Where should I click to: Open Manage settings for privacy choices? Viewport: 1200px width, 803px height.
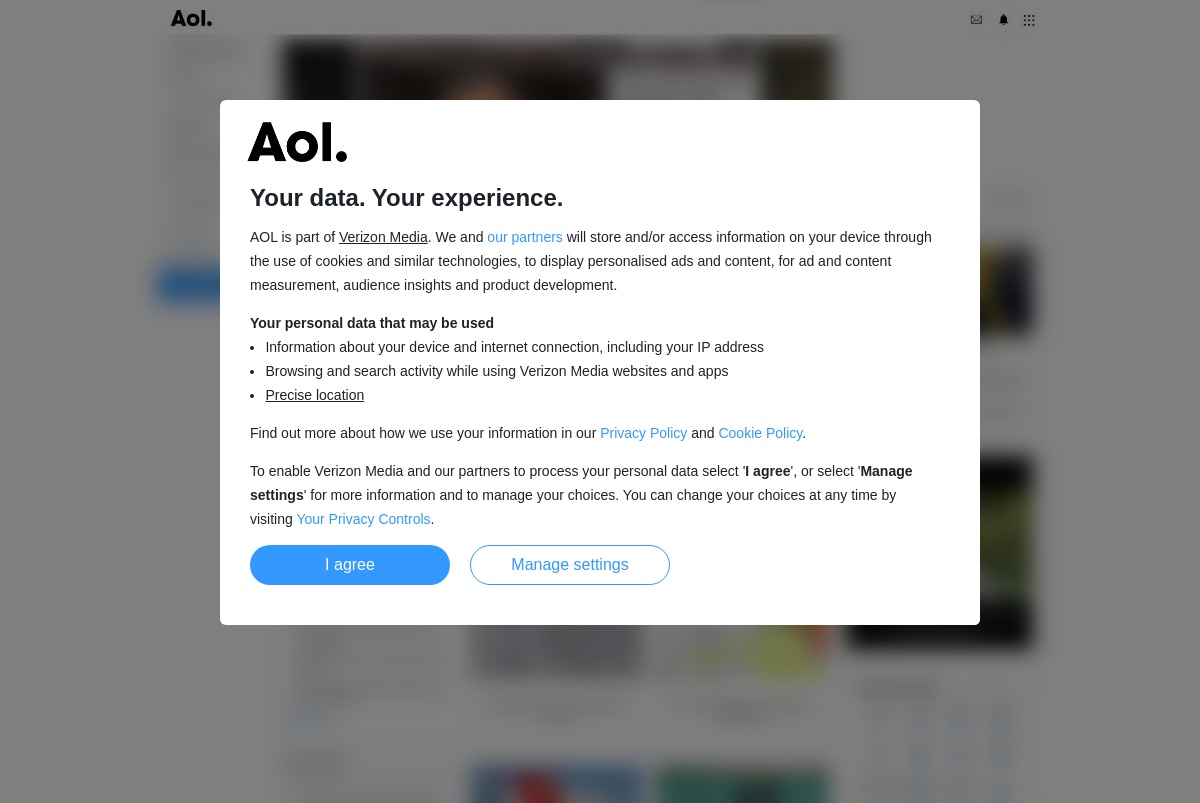pyautogui.click(x=570, y=565)
